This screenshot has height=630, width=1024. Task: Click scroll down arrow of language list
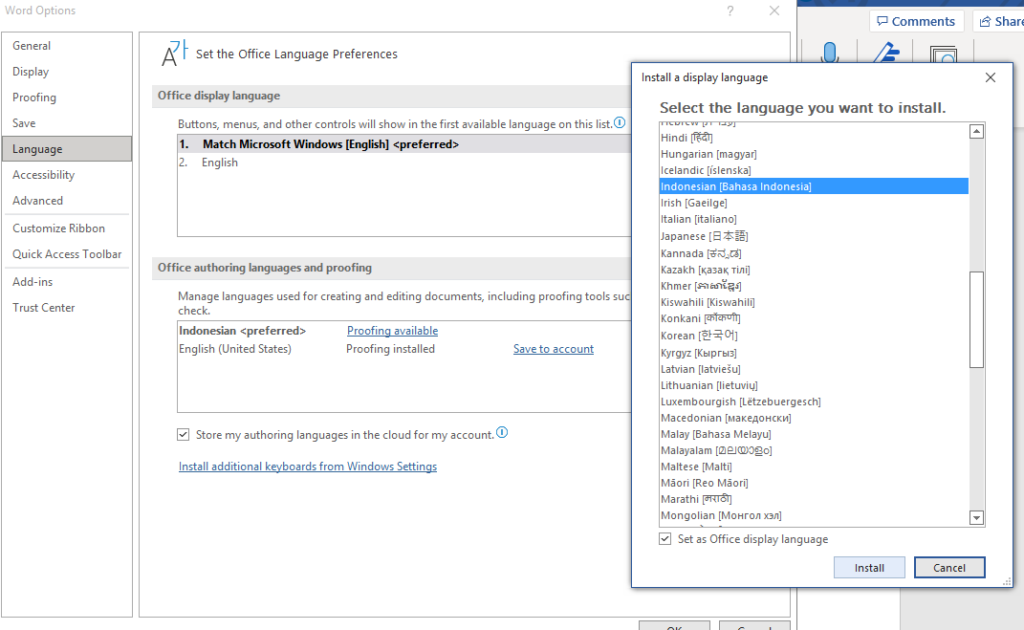[x=976, y=518]
